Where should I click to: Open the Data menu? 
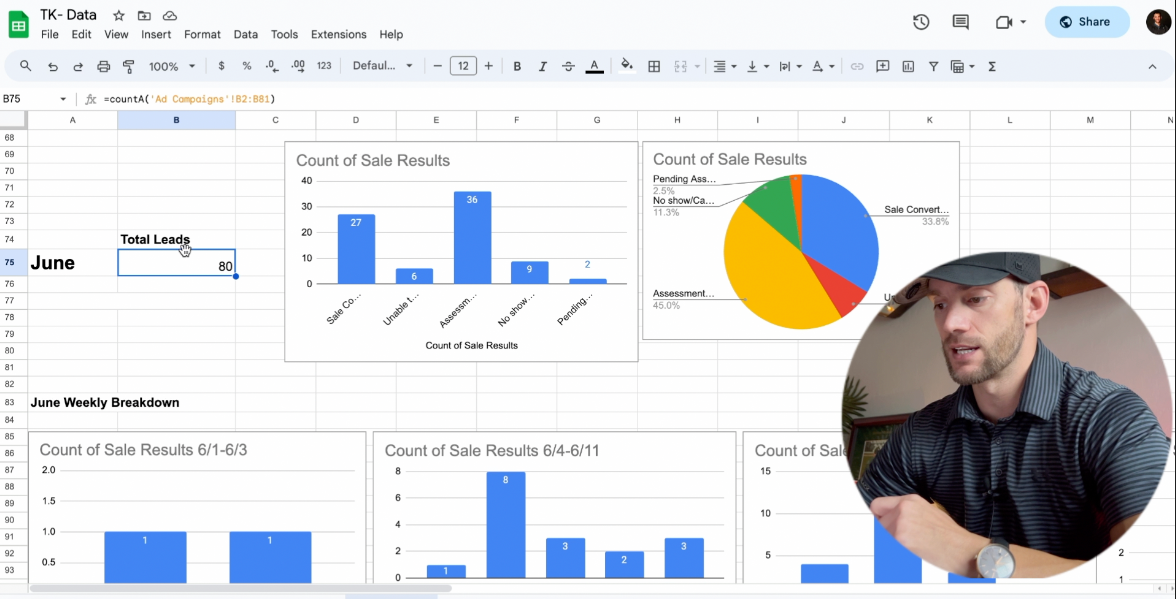(245, 34)
